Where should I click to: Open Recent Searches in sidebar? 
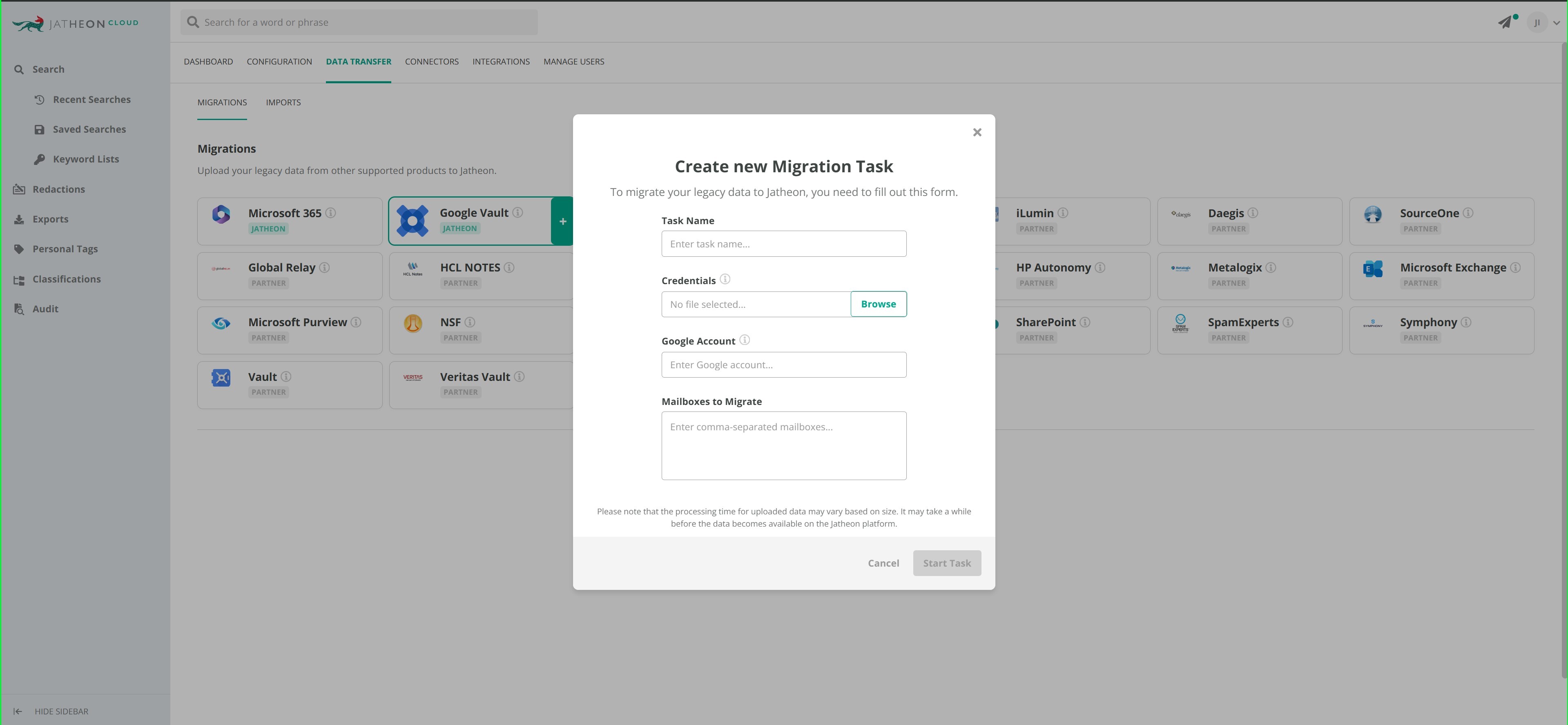[x=91, y=100]
